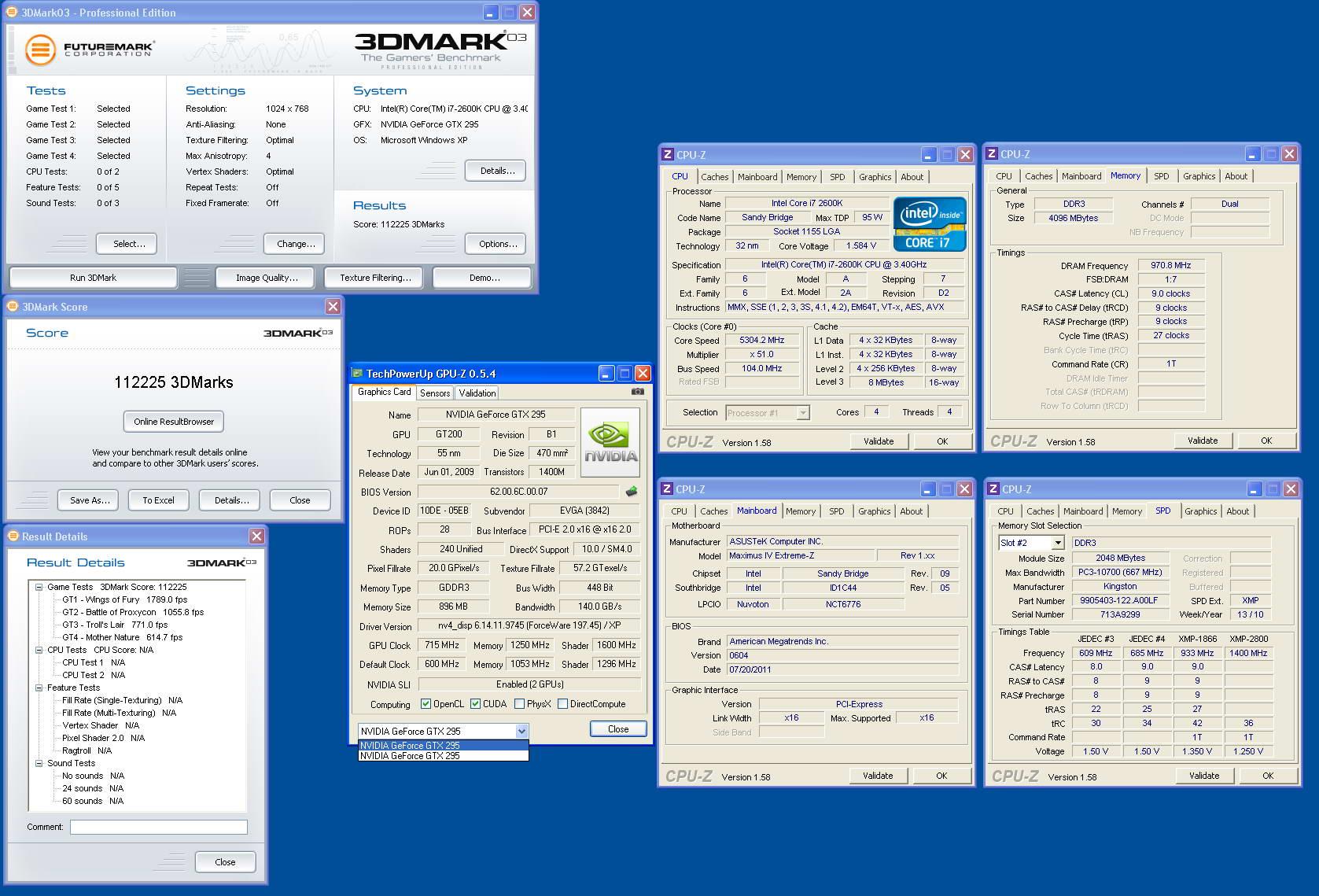Image resolution: width=1319 pixels, height=896 pixels.
Task: Click the Futuremark logo in 3DMark03
Action: pyautogui.click(x=90, y=50)
